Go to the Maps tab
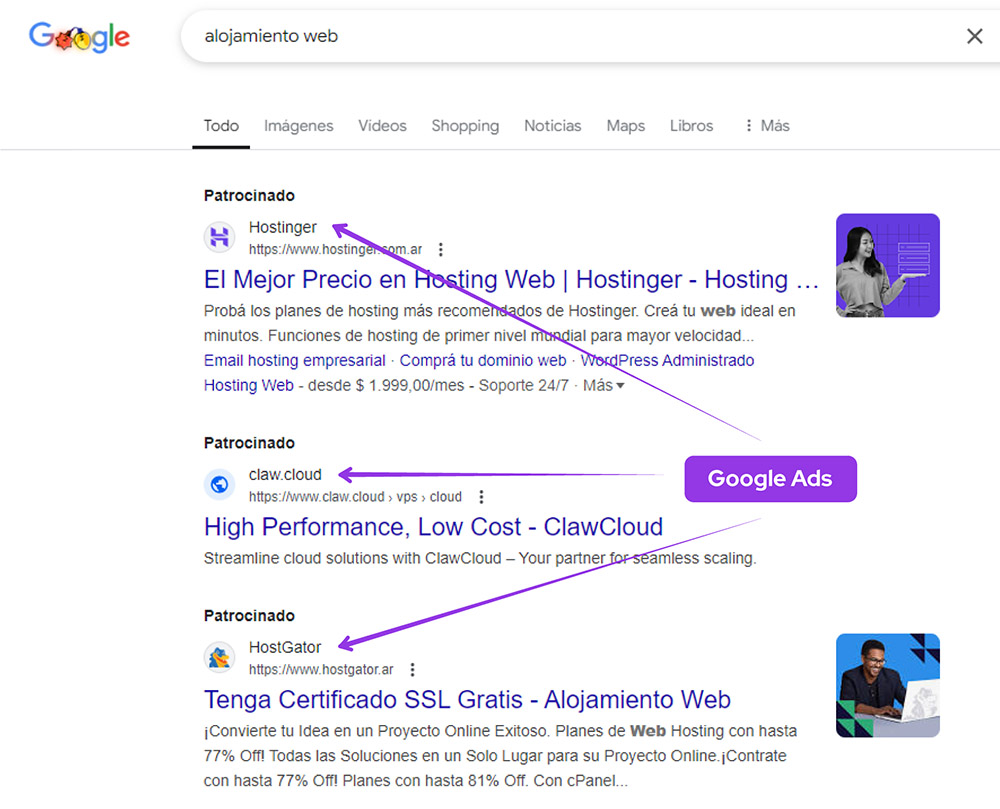The width and height of the screenshot is (1000, 809). (626, 126)
